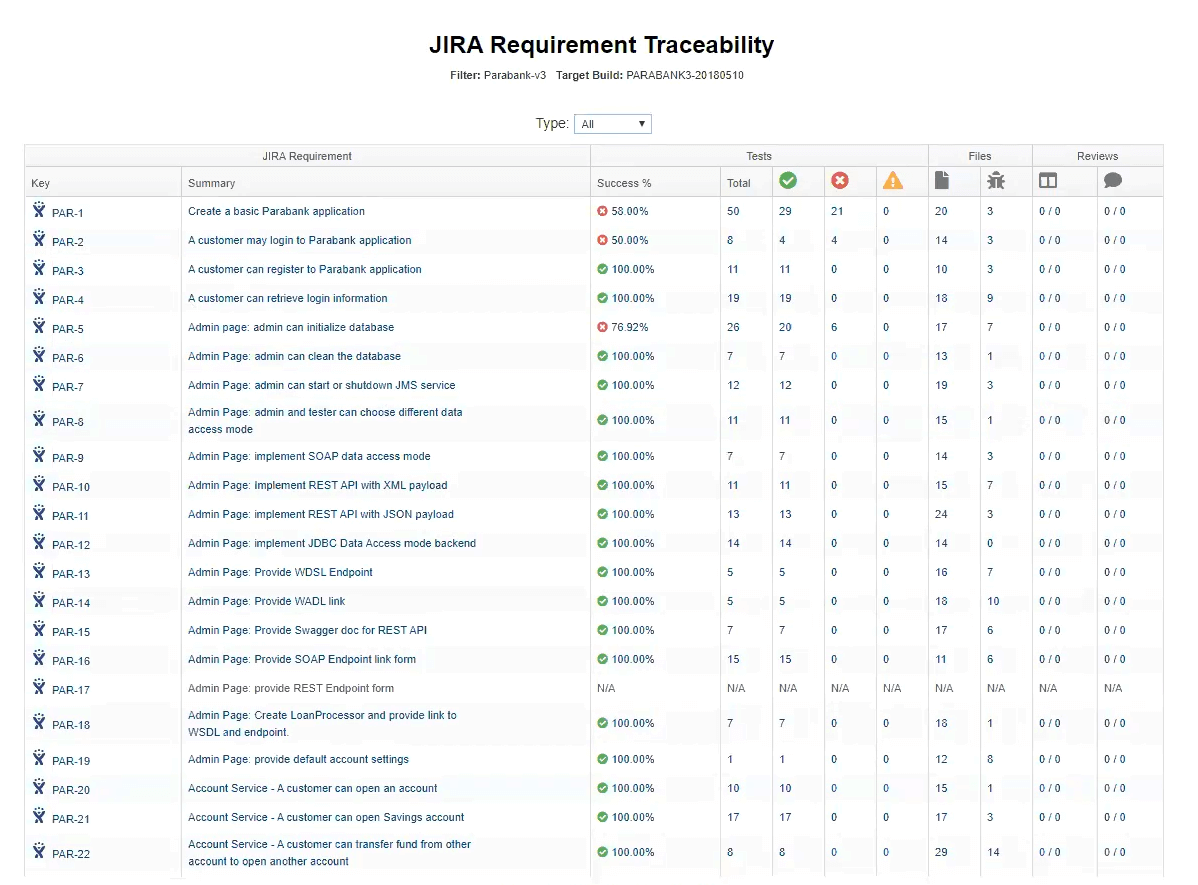Click the files document icon in header
Screen dimensions: 1198x885
pos(942,181)
